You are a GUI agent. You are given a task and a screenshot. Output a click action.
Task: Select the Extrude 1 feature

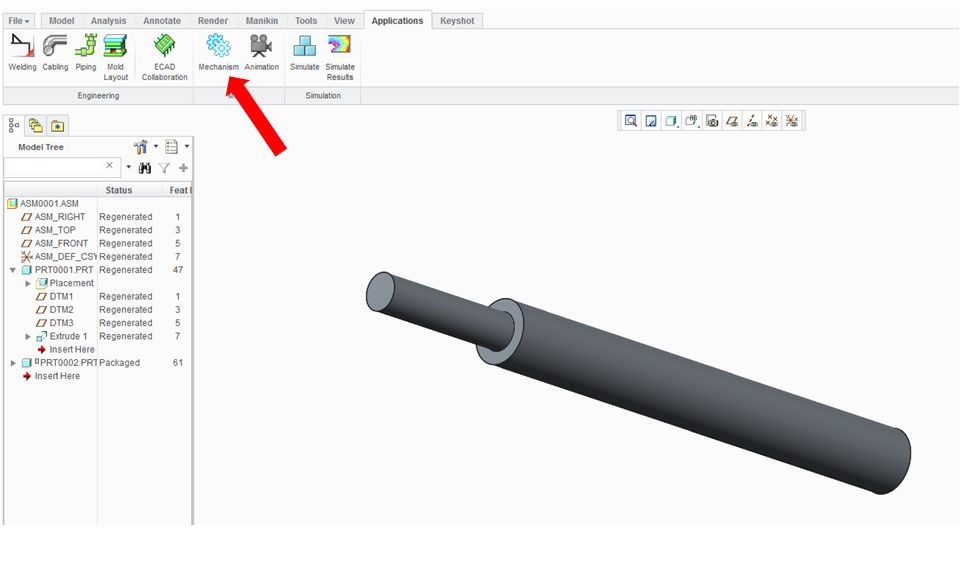[68, 336]
